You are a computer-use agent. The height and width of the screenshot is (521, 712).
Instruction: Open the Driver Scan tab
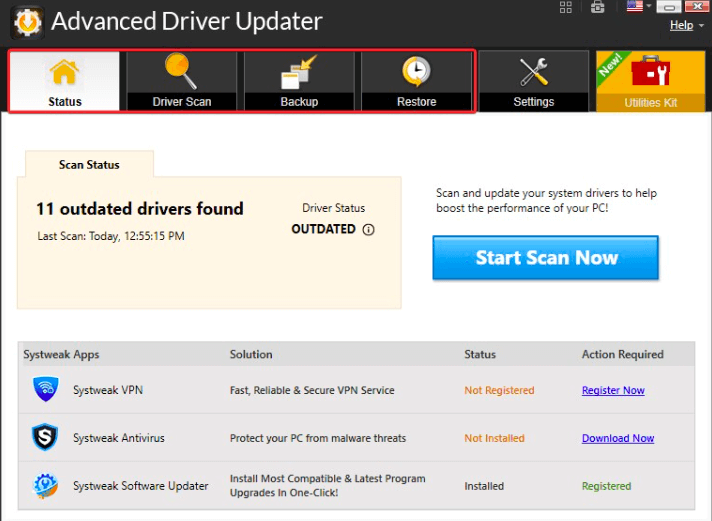pyautogui.click(x=182, y=81)
